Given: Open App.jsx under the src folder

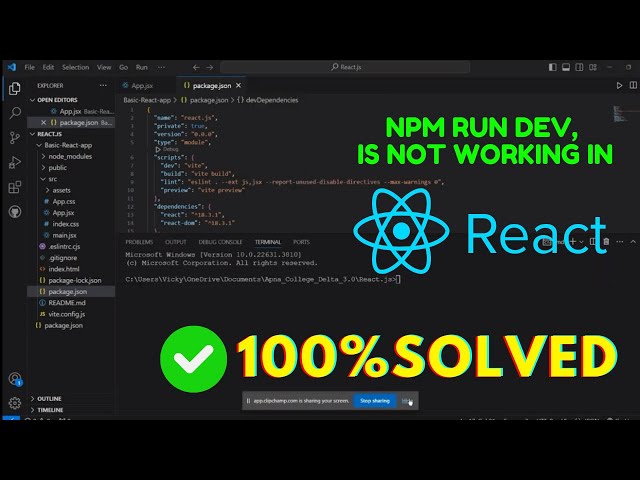Looking at the screenshot, I should [x=71, y=213].
